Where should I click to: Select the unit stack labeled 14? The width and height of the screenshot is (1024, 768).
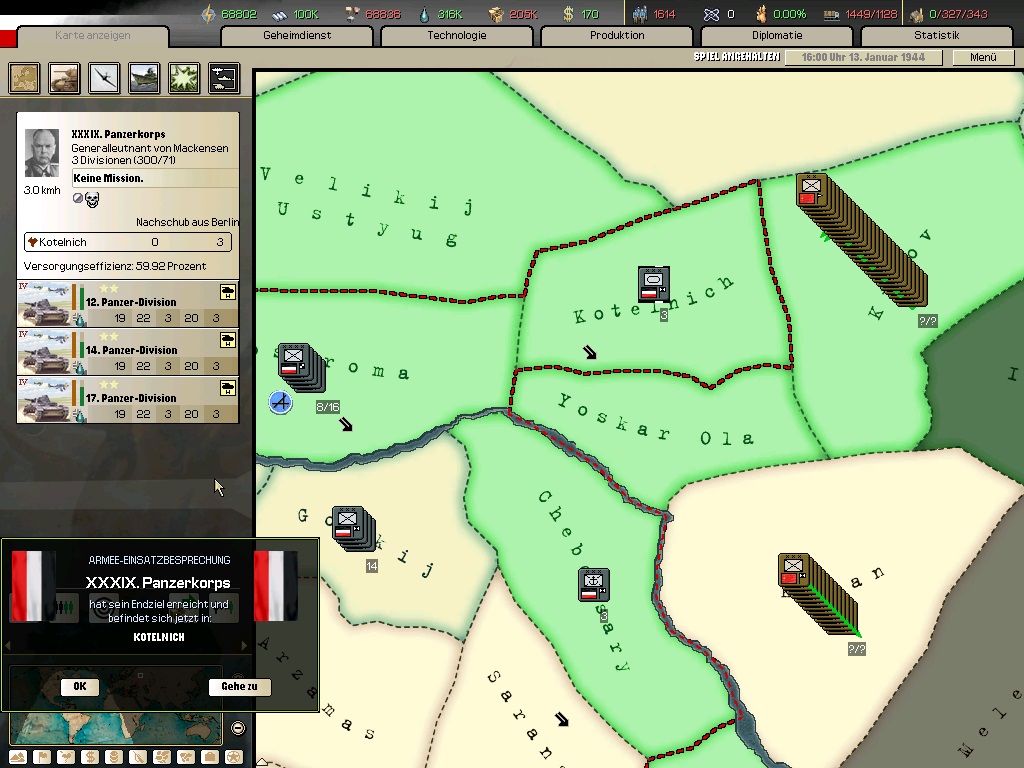(x=353, y=528)
